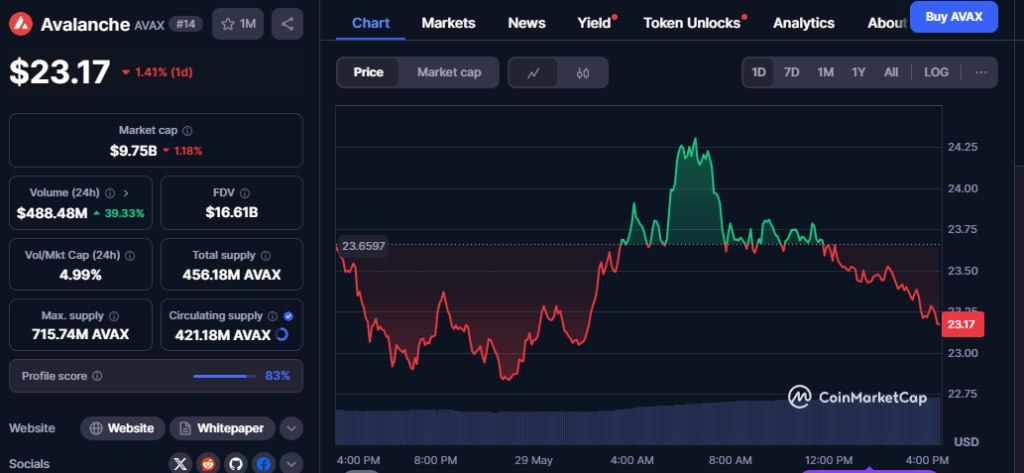
Task: Open the Markets tab
Action: [x=449, y=23]
